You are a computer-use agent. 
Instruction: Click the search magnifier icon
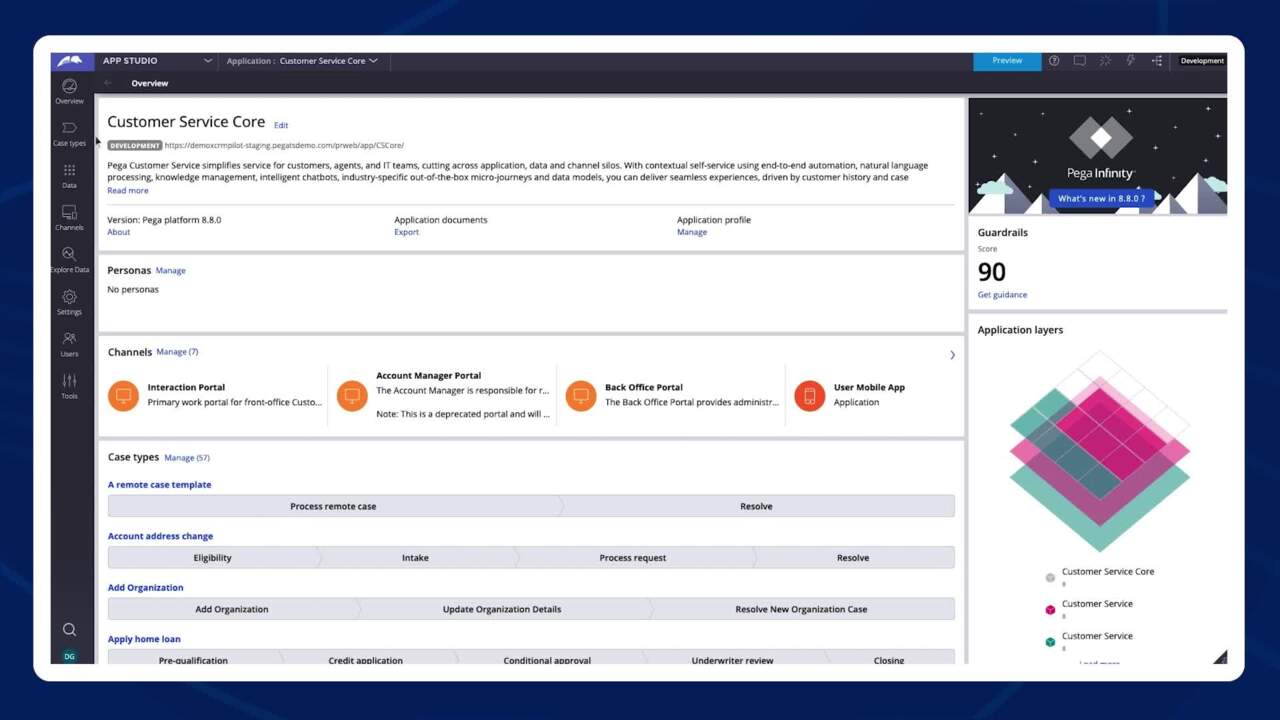(69, 629)
